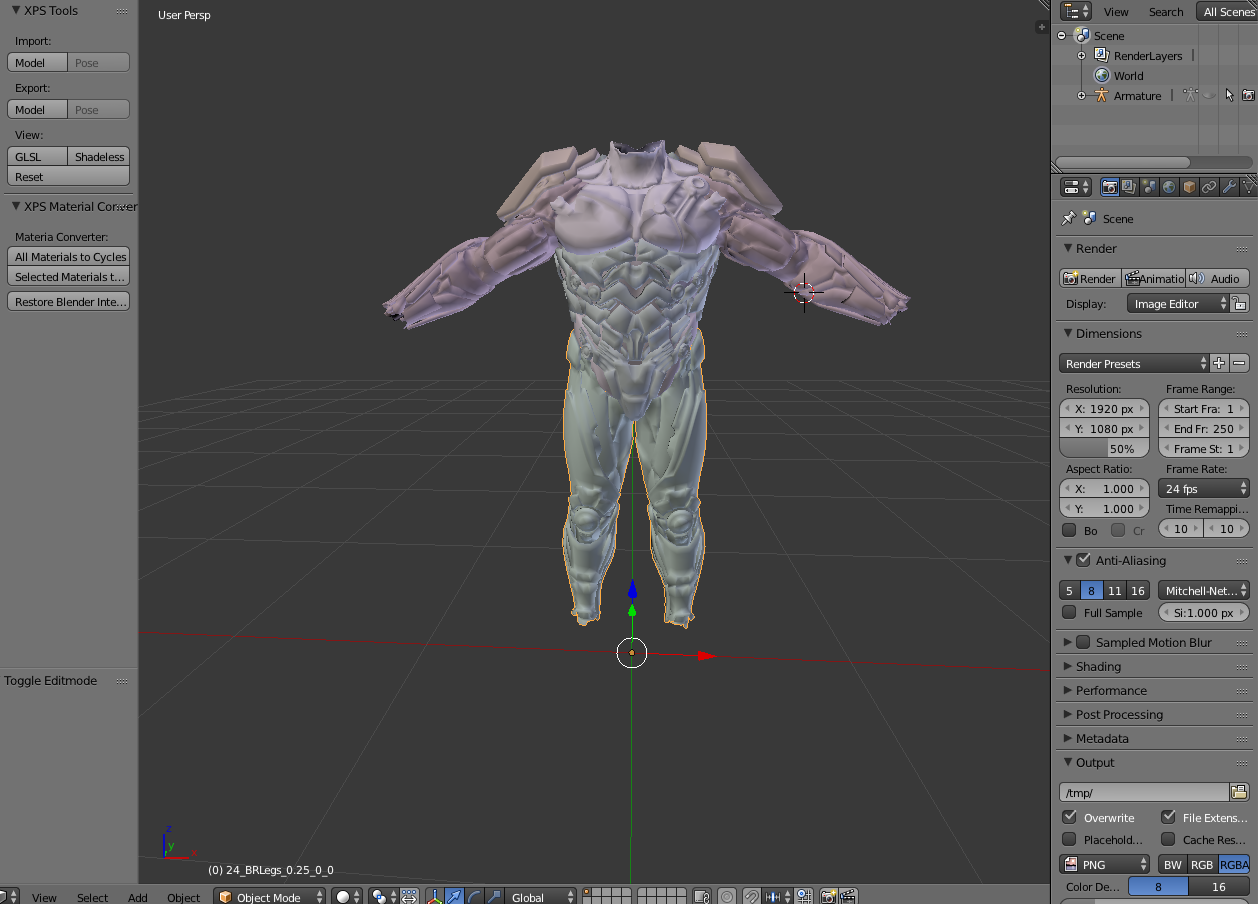
Task: Open the Constraints properties tab chain icon
Action: pos(1209,187)
